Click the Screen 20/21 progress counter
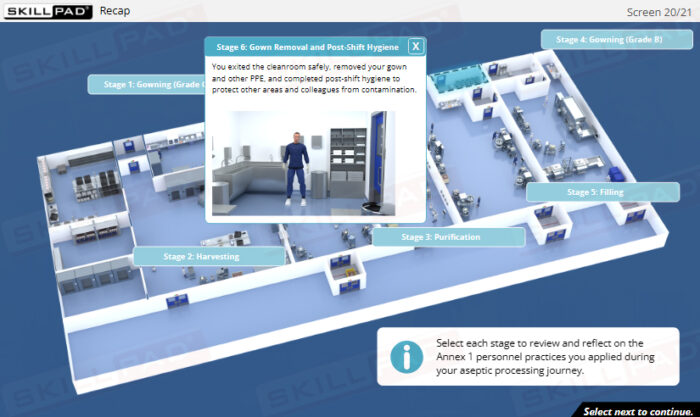This screenshot has height=417, width=700. (658, 12)
